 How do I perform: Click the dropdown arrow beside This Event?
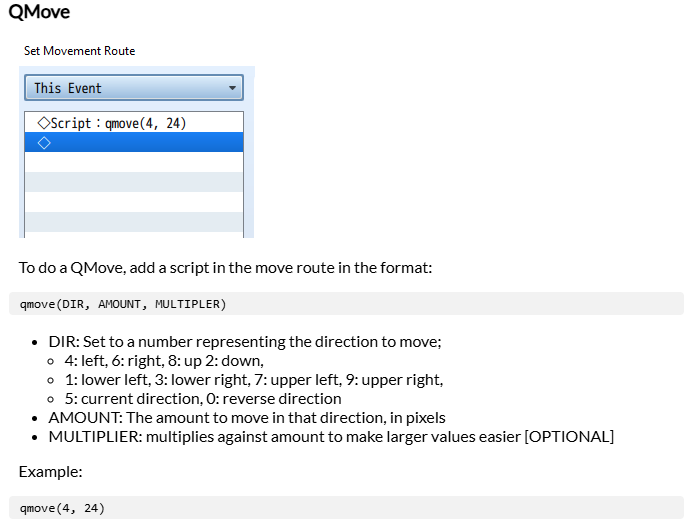tap(232, 88)
